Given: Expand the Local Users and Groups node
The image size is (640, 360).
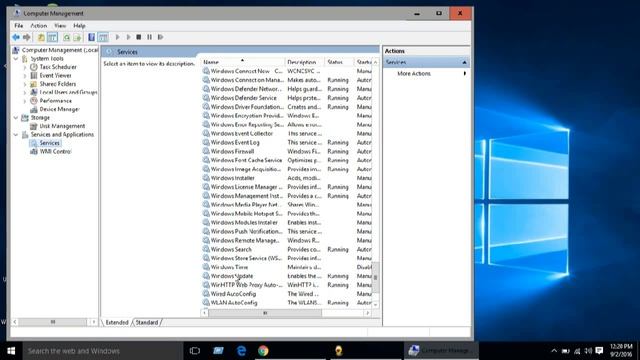Looking at the screenshot, I should [x=25, y=93].
